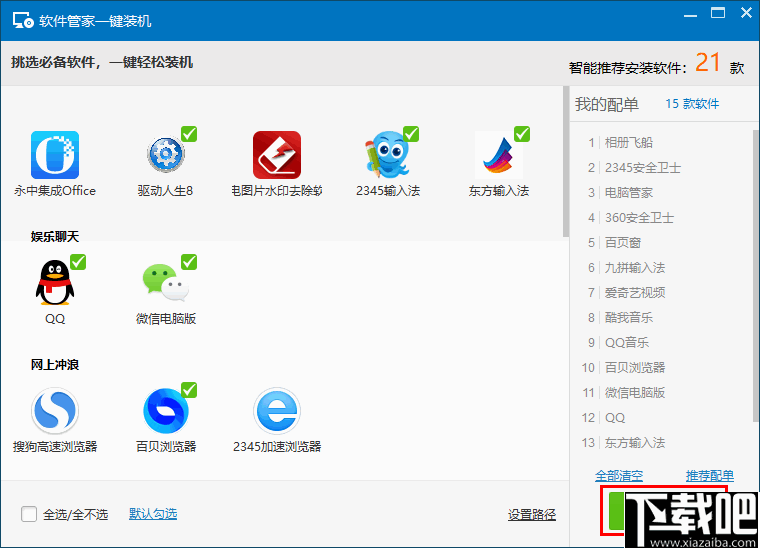Choose the 电图片水印去除 red eraser icon
The height and width of the screenshot is (548, 760).
click(x=277, y=155)
